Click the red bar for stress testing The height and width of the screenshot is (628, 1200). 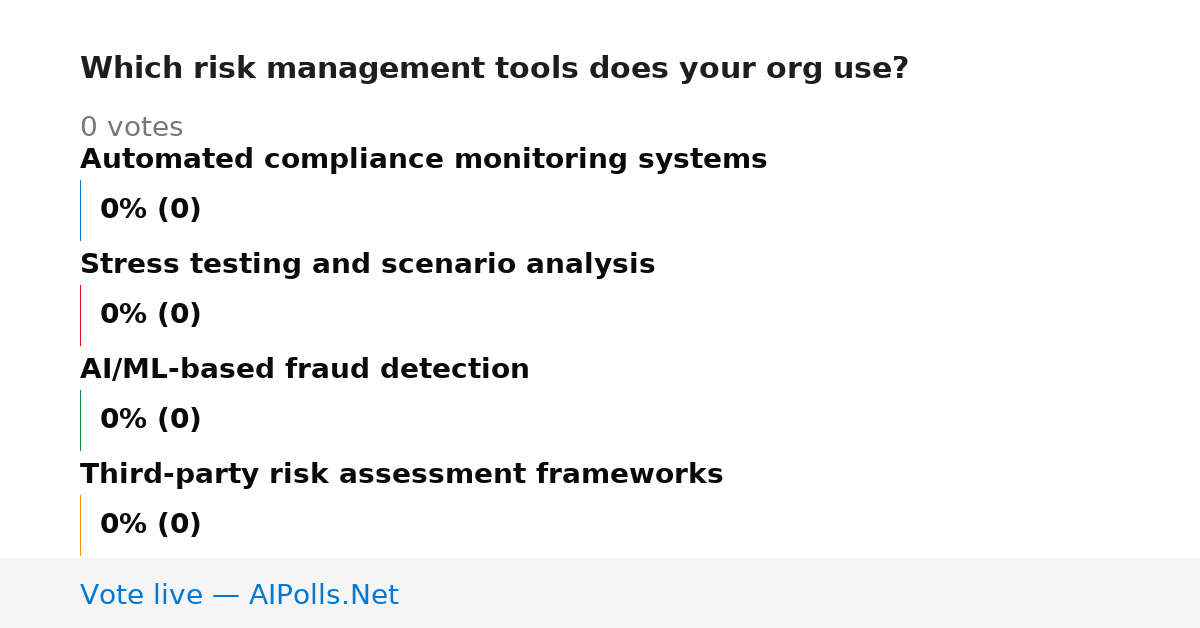tap(80, 315)
